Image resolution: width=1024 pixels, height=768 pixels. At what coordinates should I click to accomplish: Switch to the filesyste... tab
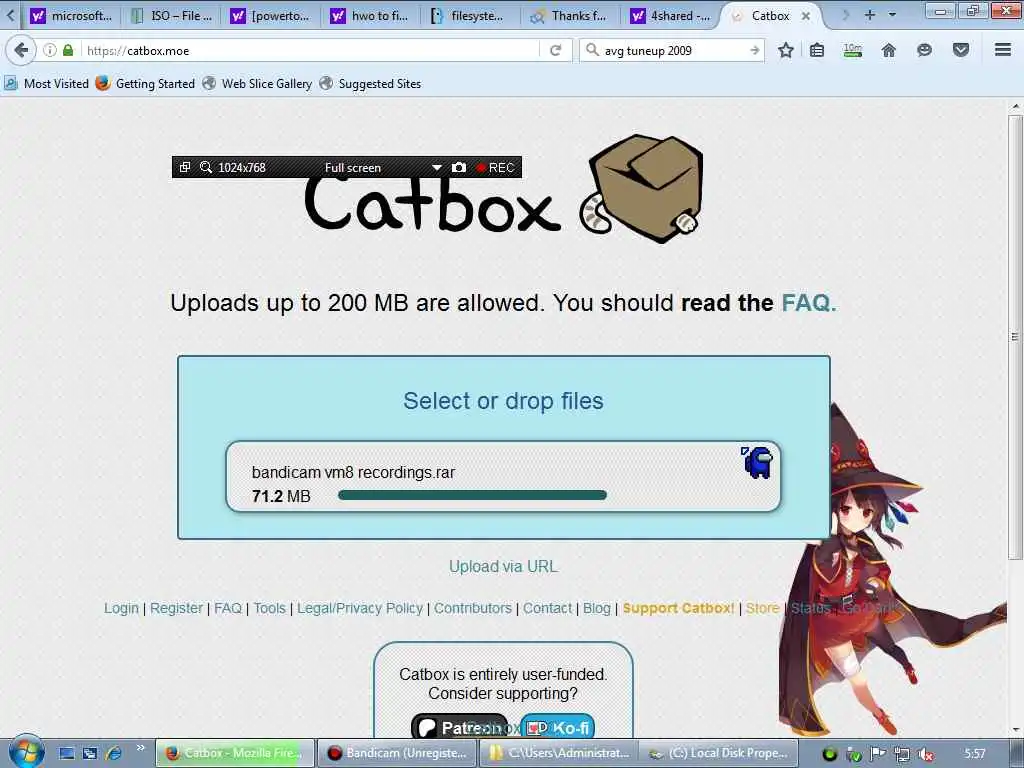click(470, 16)
